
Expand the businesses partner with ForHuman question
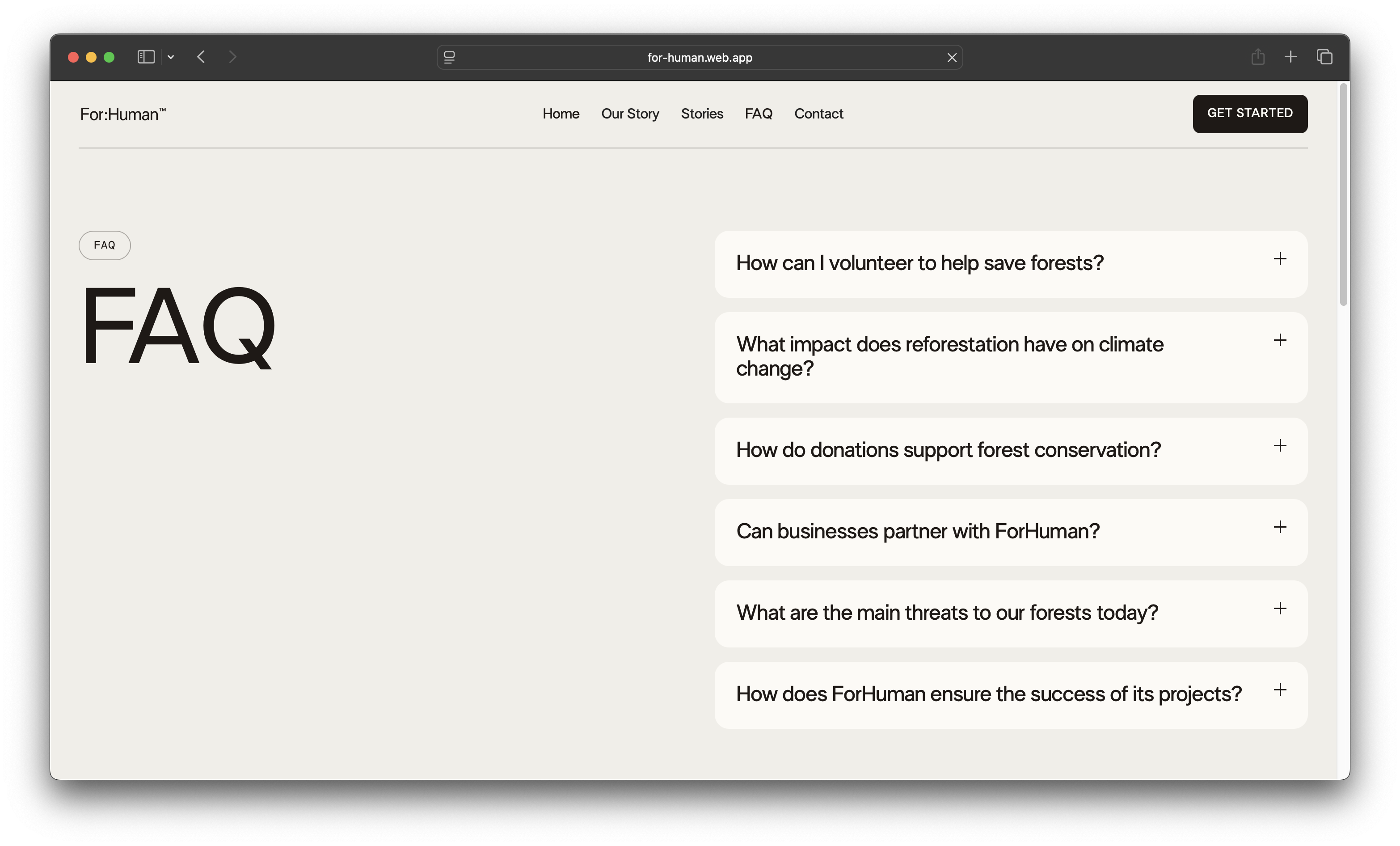[1011, 532]
